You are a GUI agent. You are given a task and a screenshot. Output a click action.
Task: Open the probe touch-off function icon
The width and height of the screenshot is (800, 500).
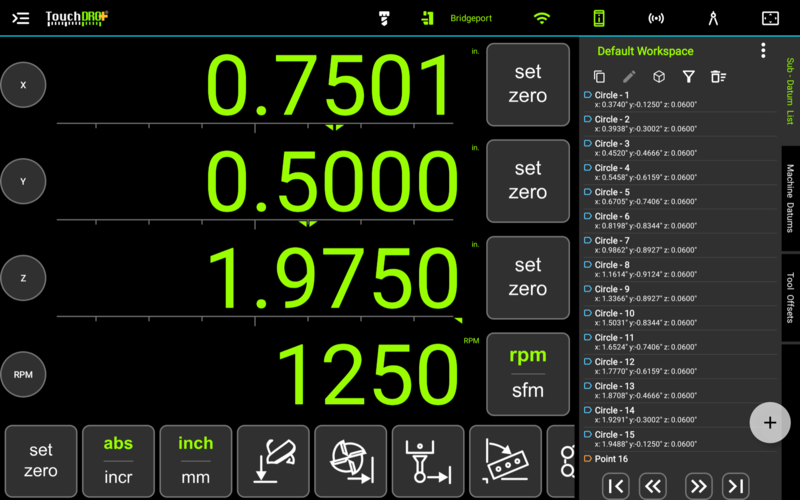click(273, 461)
